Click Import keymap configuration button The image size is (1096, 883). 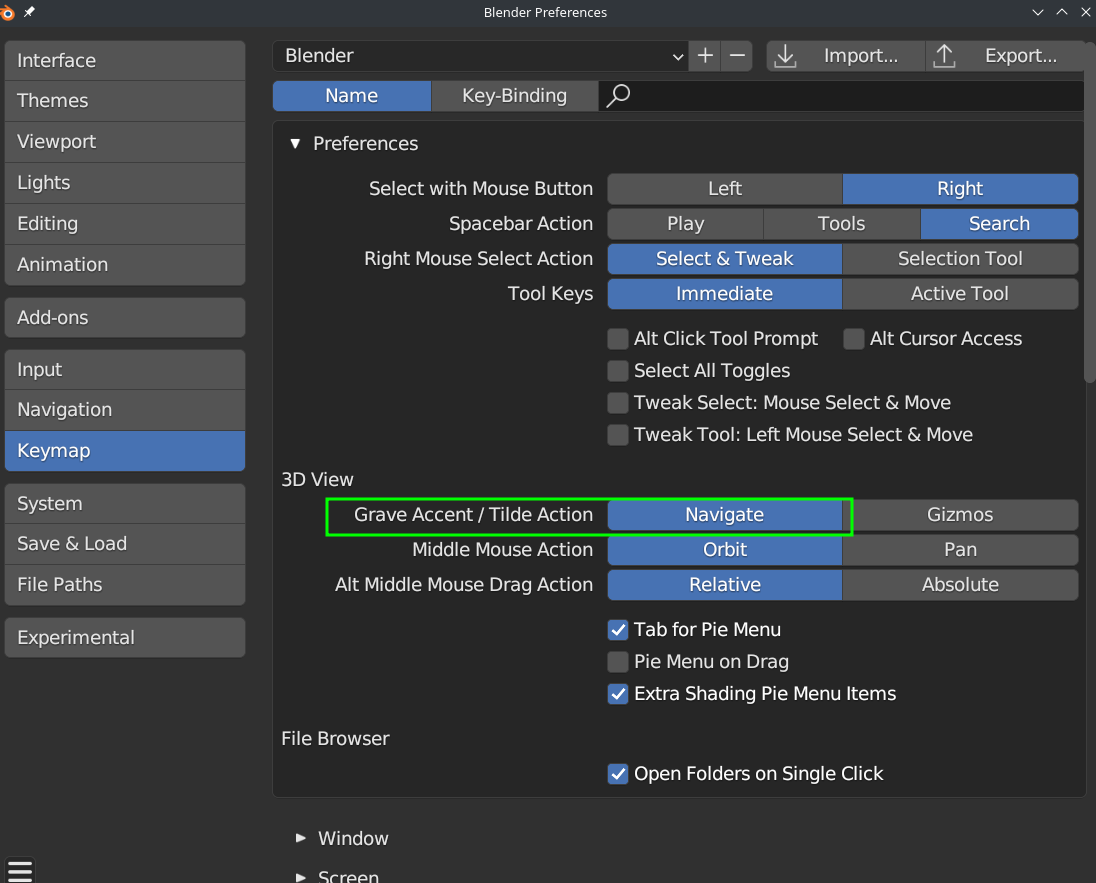pos(846,56)
